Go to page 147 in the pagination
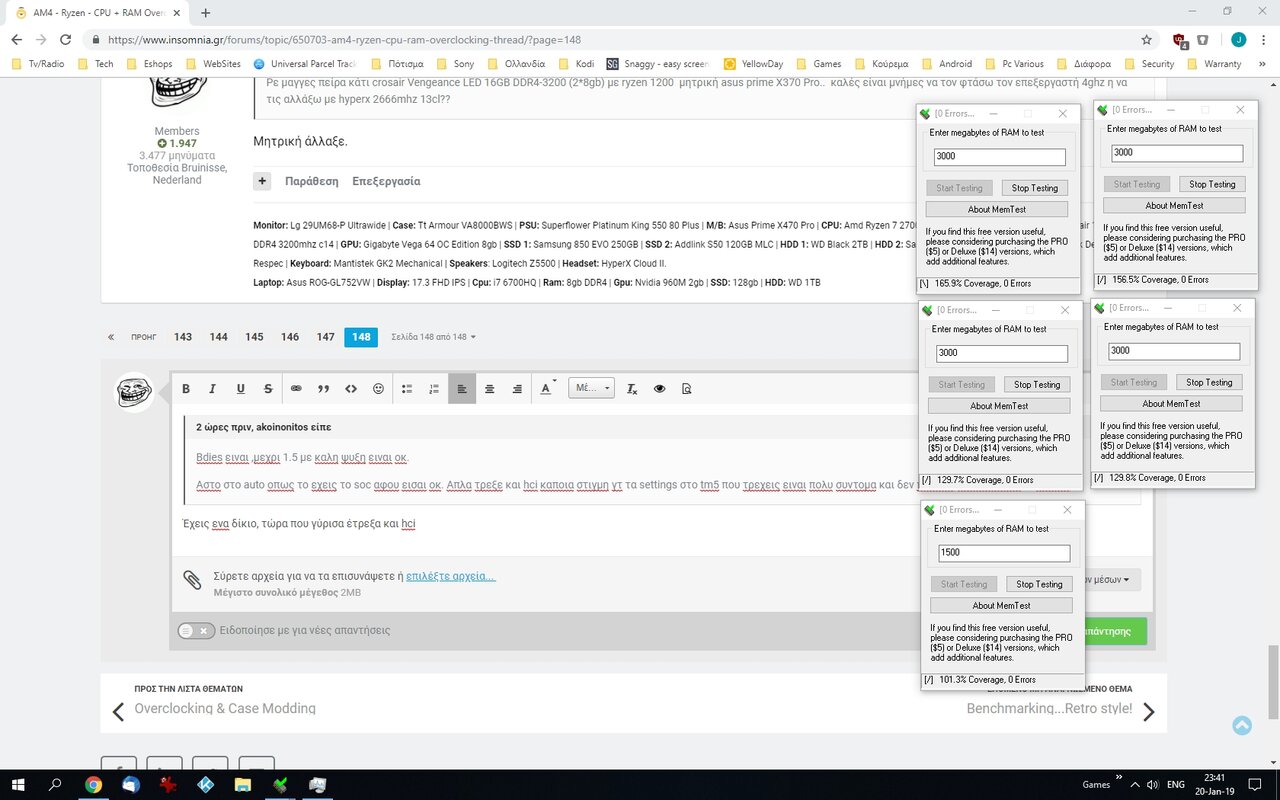The width and height of the screenshot is (1280, 800). click(326, 337)
